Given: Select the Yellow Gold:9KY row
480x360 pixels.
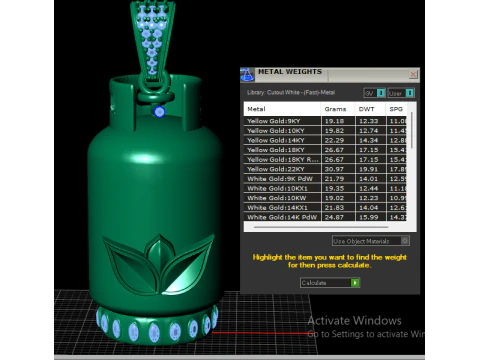Looking at the screenshot, I should click(325, 121).
